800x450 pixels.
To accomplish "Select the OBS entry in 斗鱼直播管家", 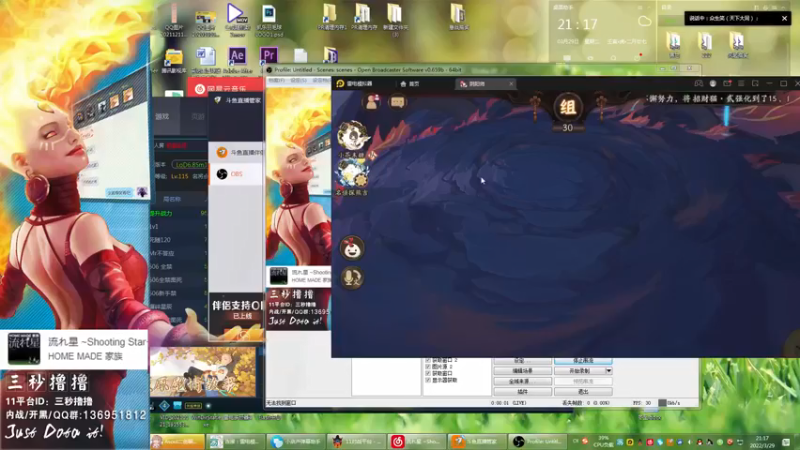I will coord(236,174).
